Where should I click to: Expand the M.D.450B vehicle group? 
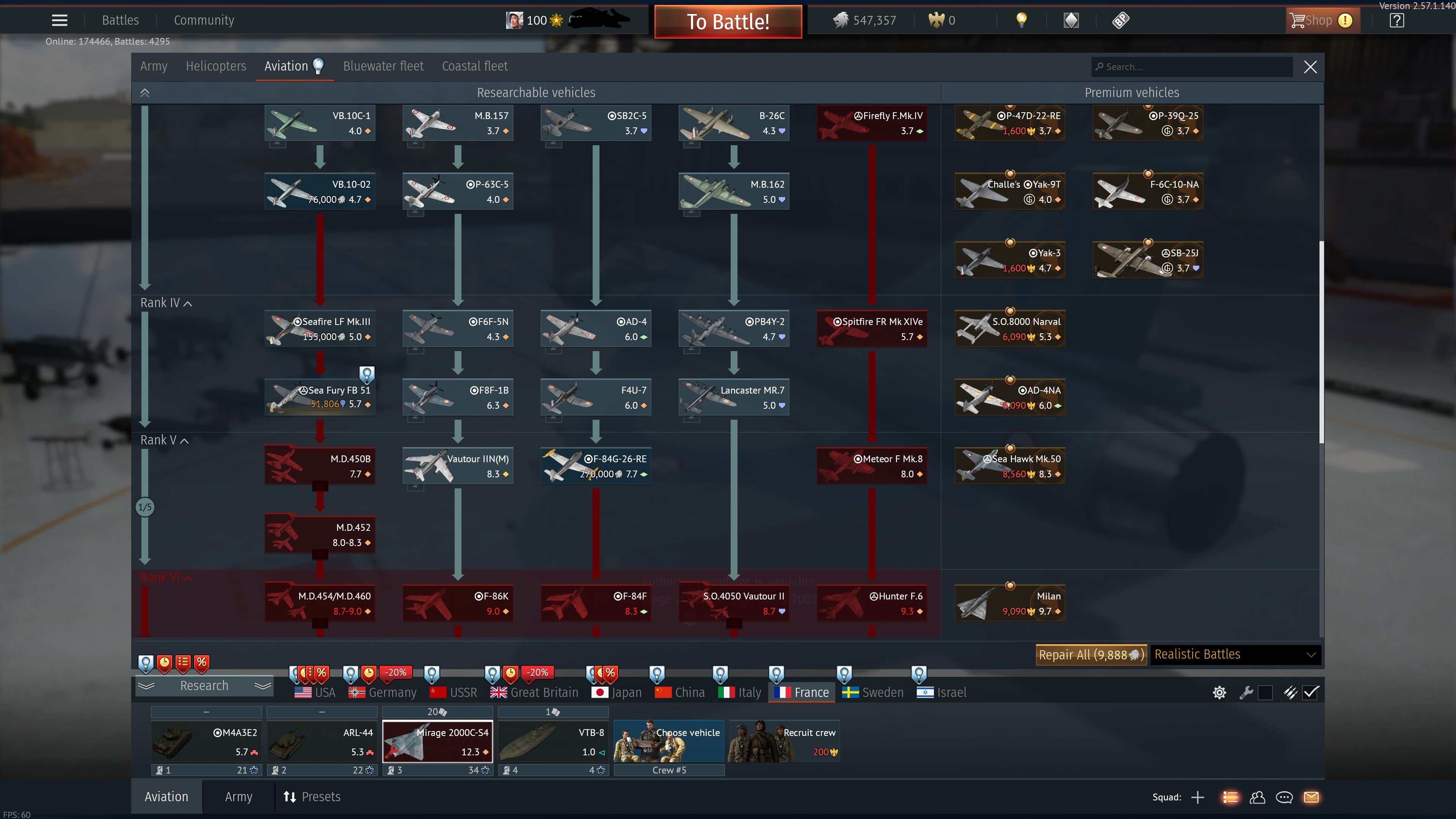[x=320, y=486]
